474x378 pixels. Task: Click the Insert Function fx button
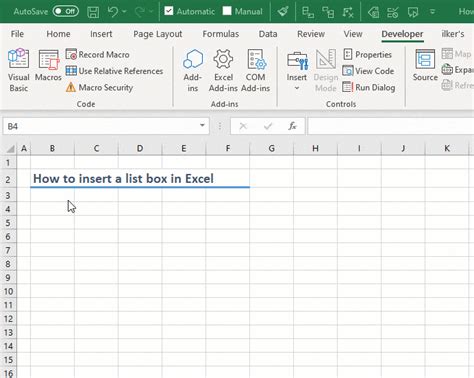click(292, 126)
